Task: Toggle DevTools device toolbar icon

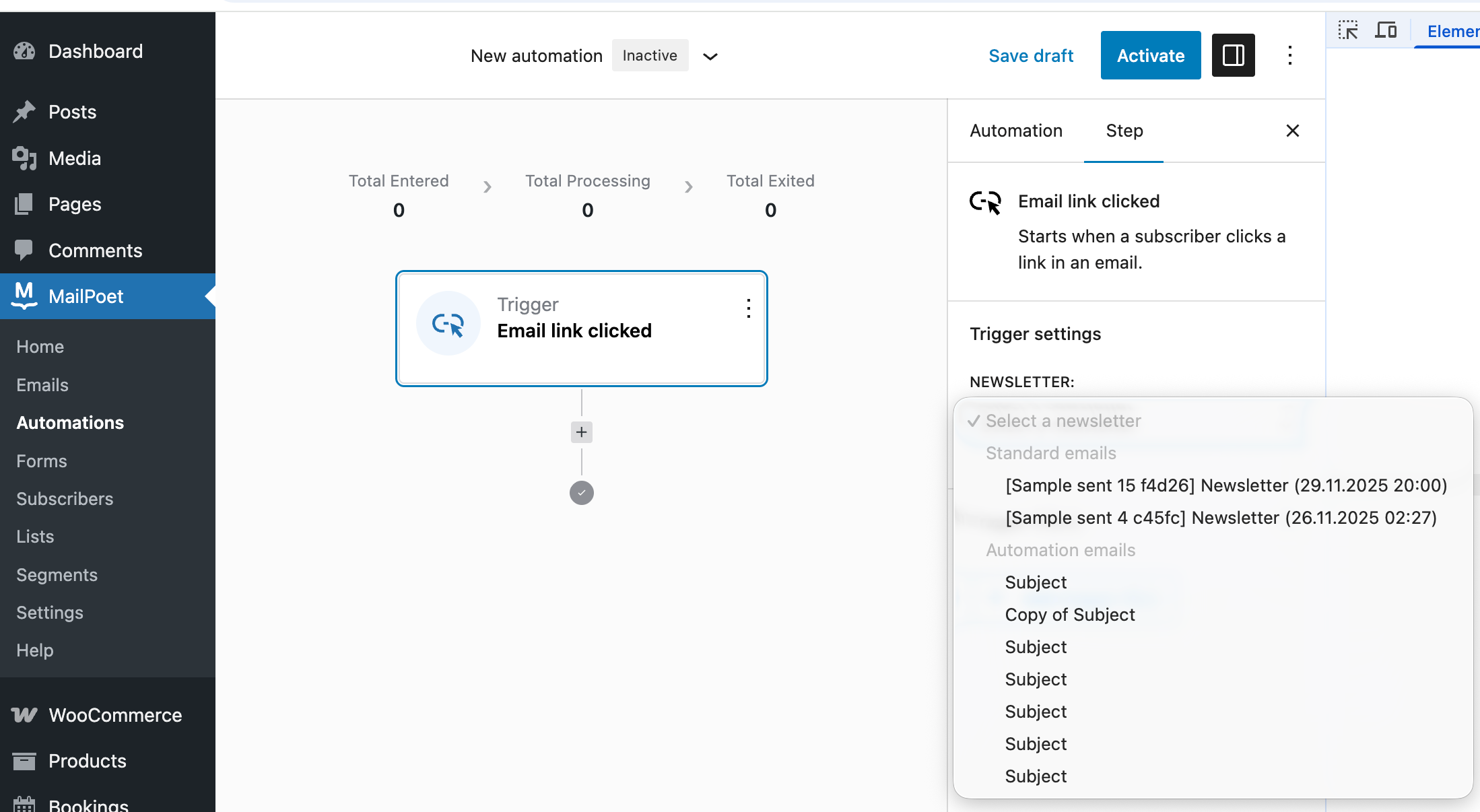Action: [1386, 30]
